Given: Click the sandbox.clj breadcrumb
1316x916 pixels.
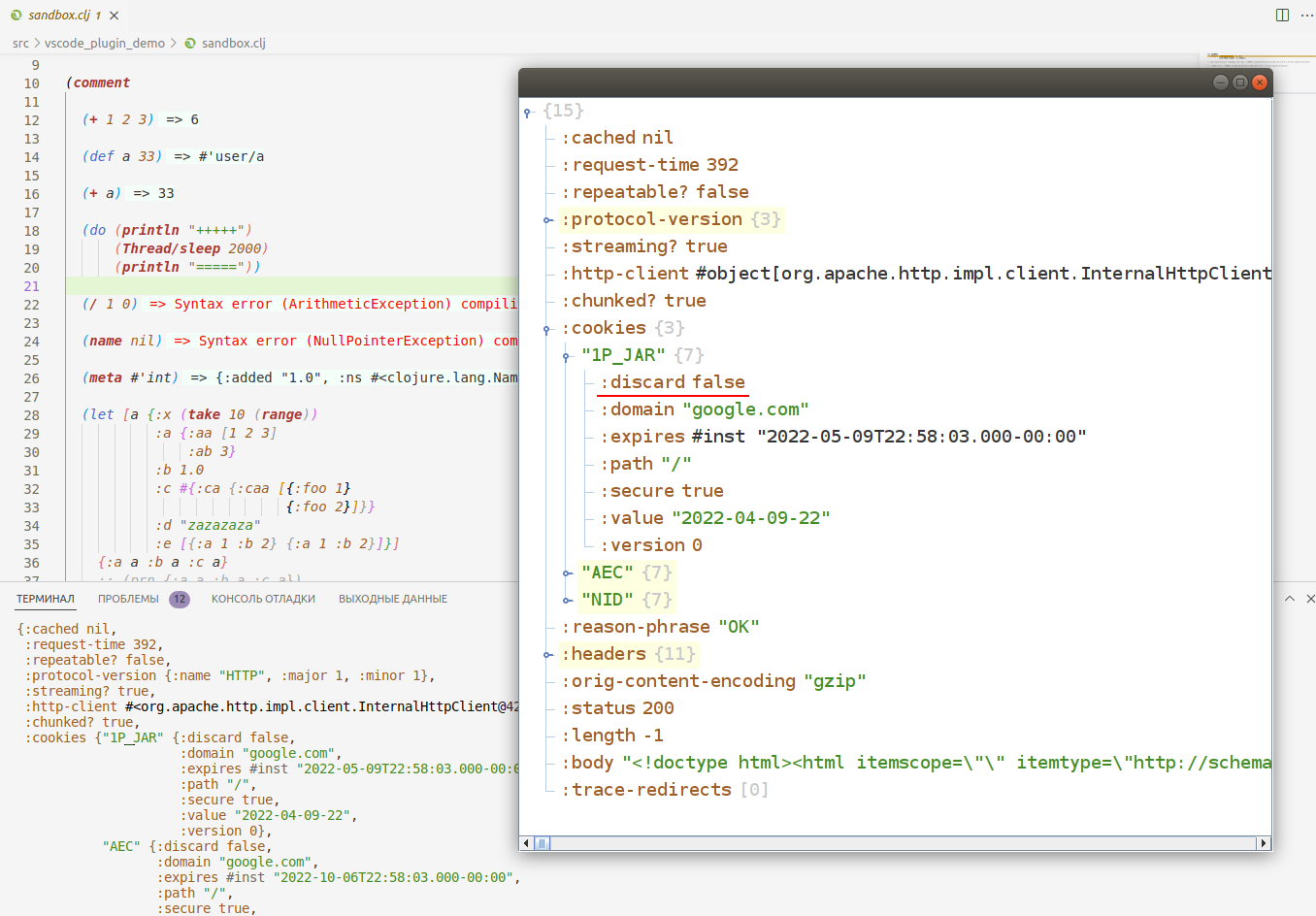Looking at the screenshot, I should pos(234,43).
